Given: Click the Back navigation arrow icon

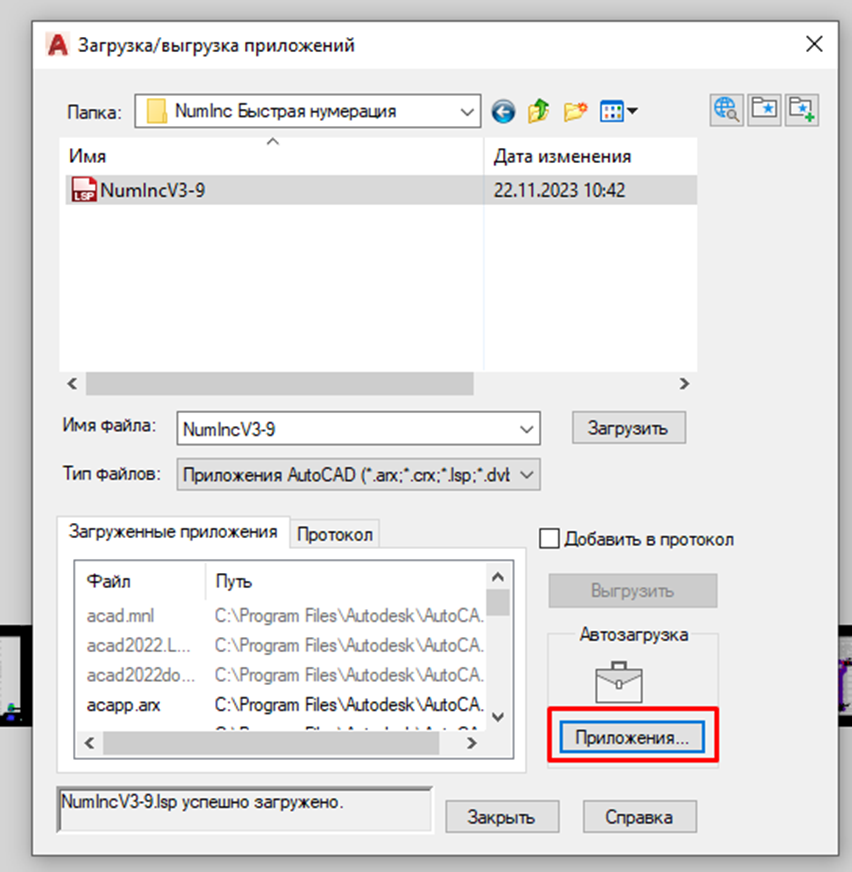Looking at the screenshot, I should 503,112.
